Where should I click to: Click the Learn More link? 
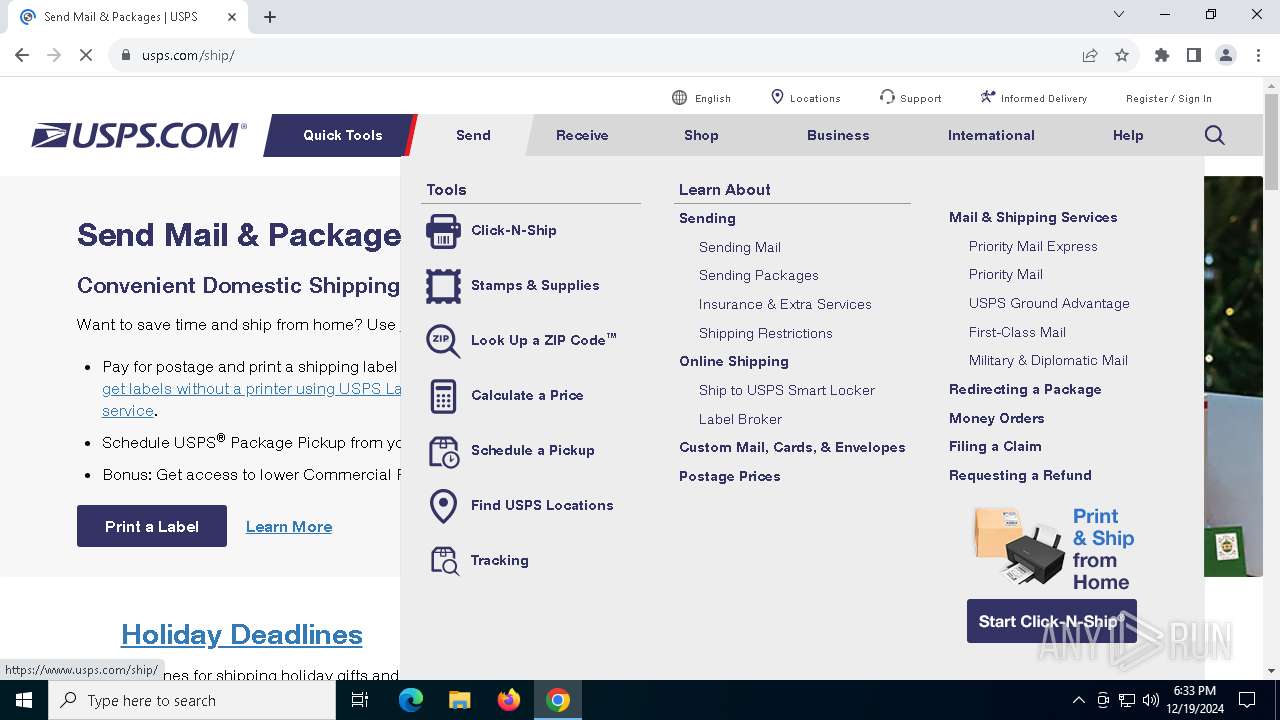[x=289, y=527]
